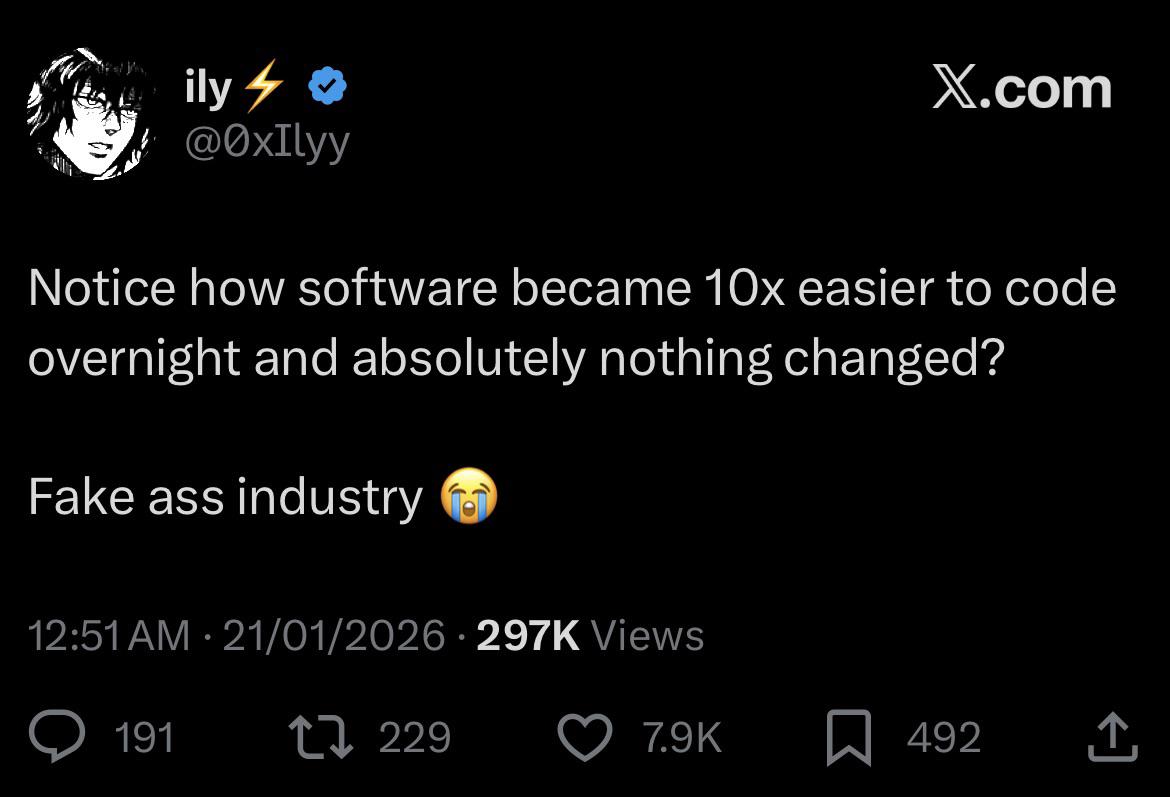
Task: Open the share menu via the share icon
Action: [1113, 737]
